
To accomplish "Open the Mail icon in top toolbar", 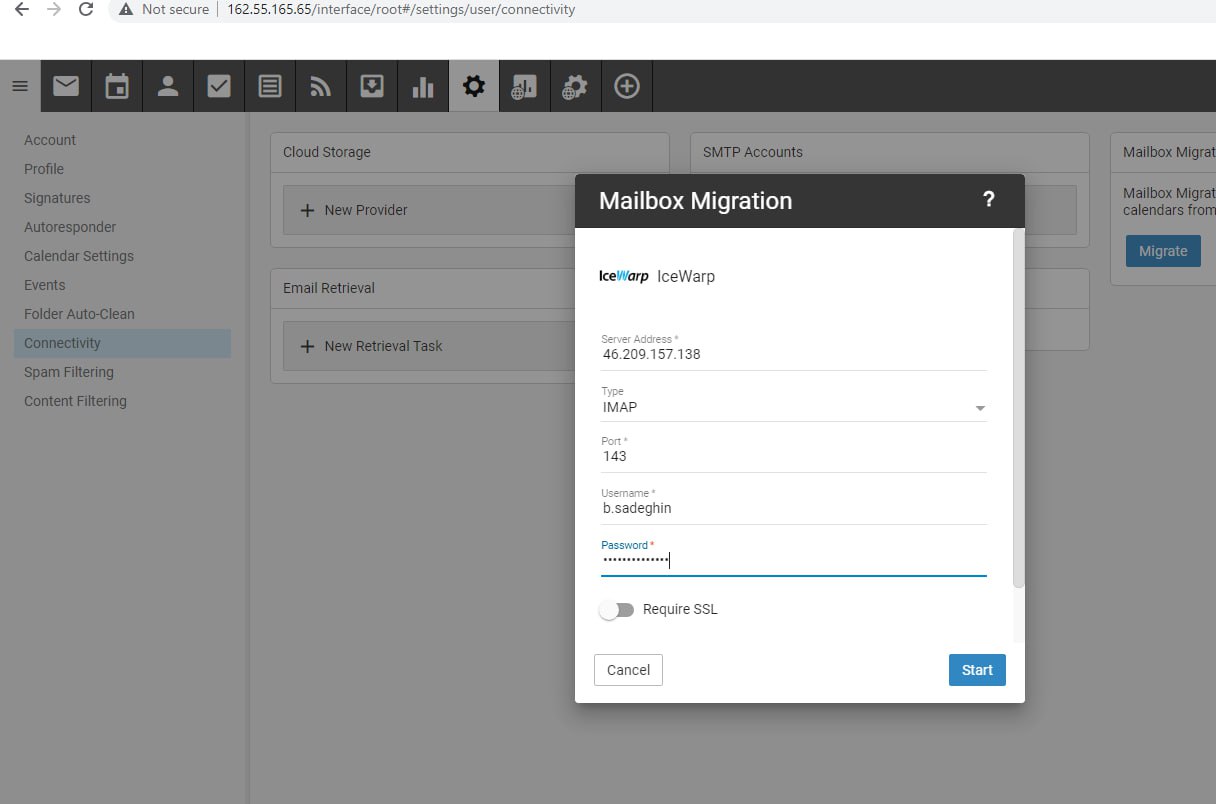I will point(66,86).
